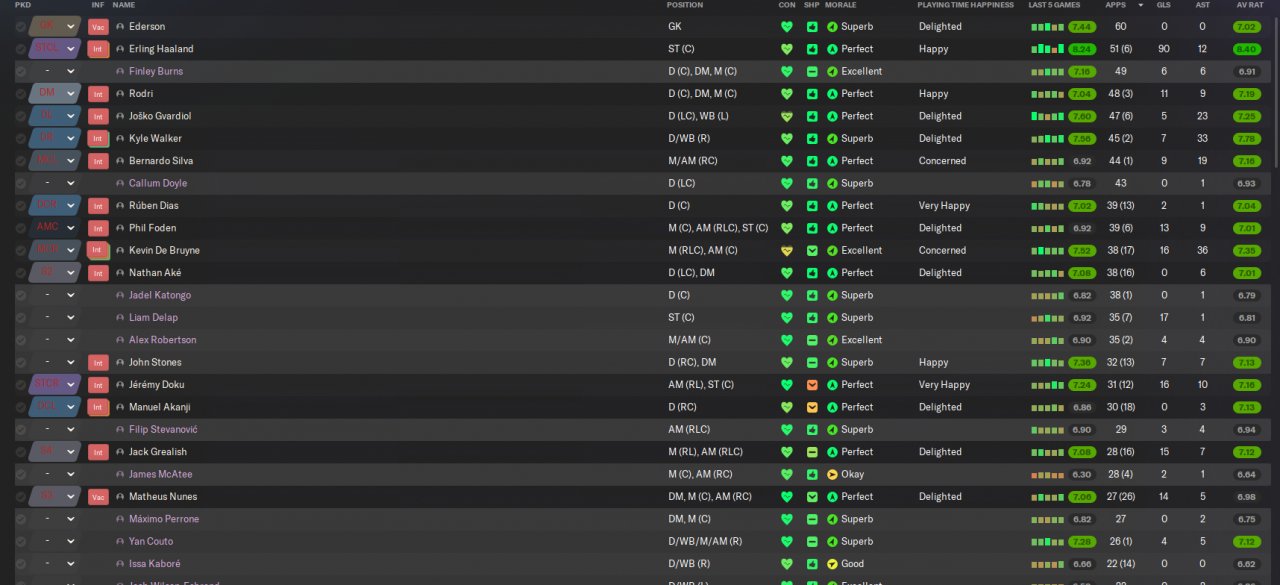Viewport: 1280px width, 585px height.
Task: Toggle the selection tick for Ederson
Action: coord(21,27)
